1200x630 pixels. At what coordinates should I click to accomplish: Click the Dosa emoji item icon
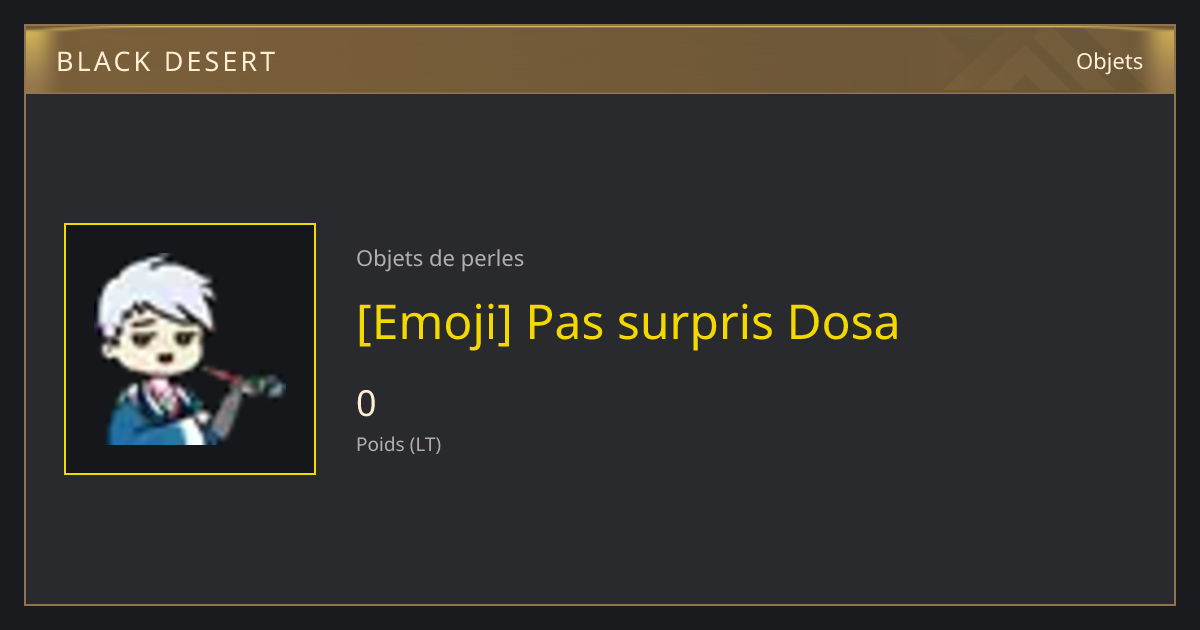190,349
